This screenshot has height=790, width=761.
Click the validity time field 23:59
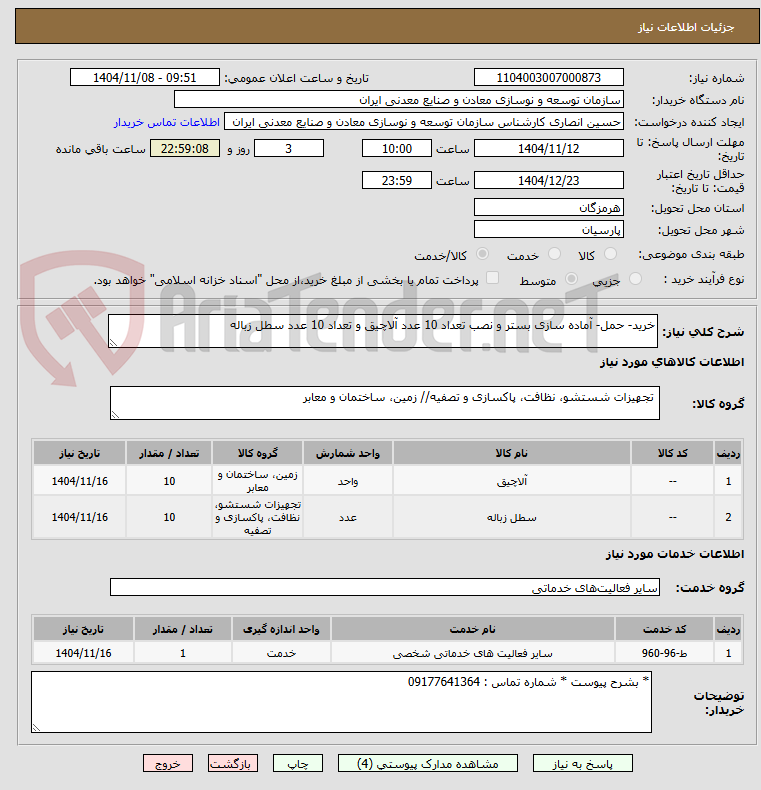397,180
